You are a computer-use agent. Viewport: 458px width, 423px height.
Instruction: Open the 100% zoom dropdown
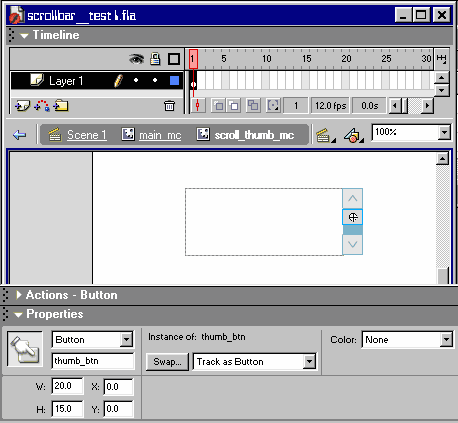point(444,132)
